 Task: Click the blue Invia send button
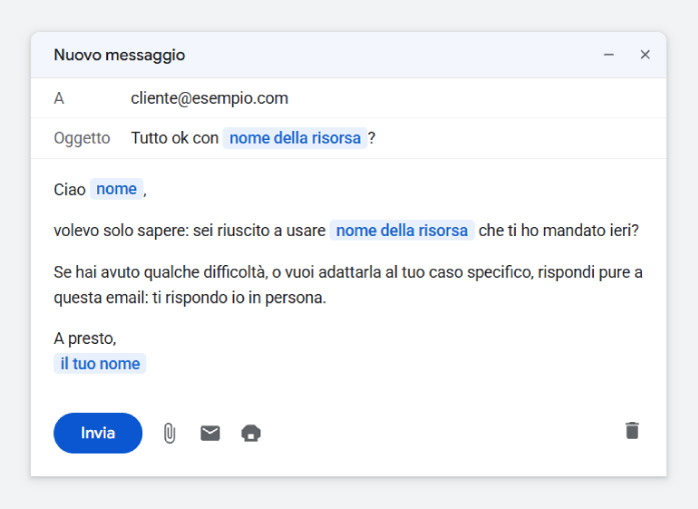click(98, 433)
